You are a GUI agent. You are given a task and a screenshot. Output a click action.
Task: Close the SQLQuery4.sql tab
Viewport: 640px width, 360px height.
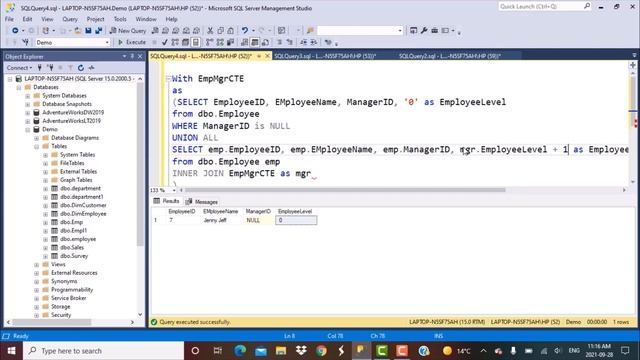click(x=268, y=56)
